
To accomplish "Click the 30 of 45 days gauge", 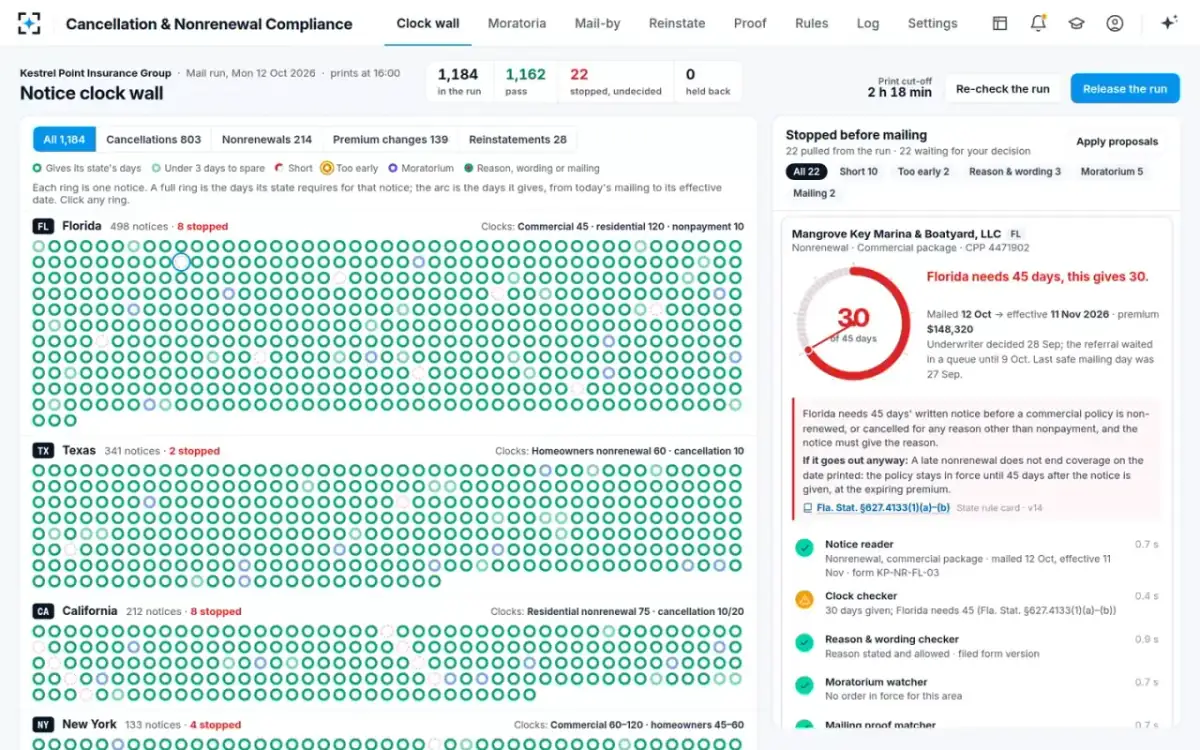I will tap(853, 323).
